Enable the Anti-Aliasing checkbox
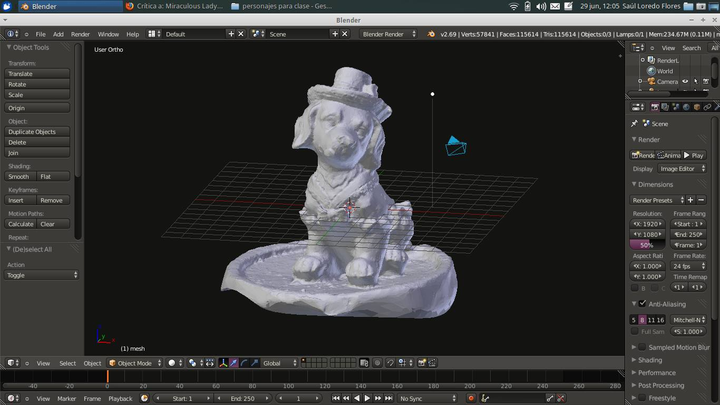Image resolution: width=720 pixels, height=405 pixels. tap(642, 304)
